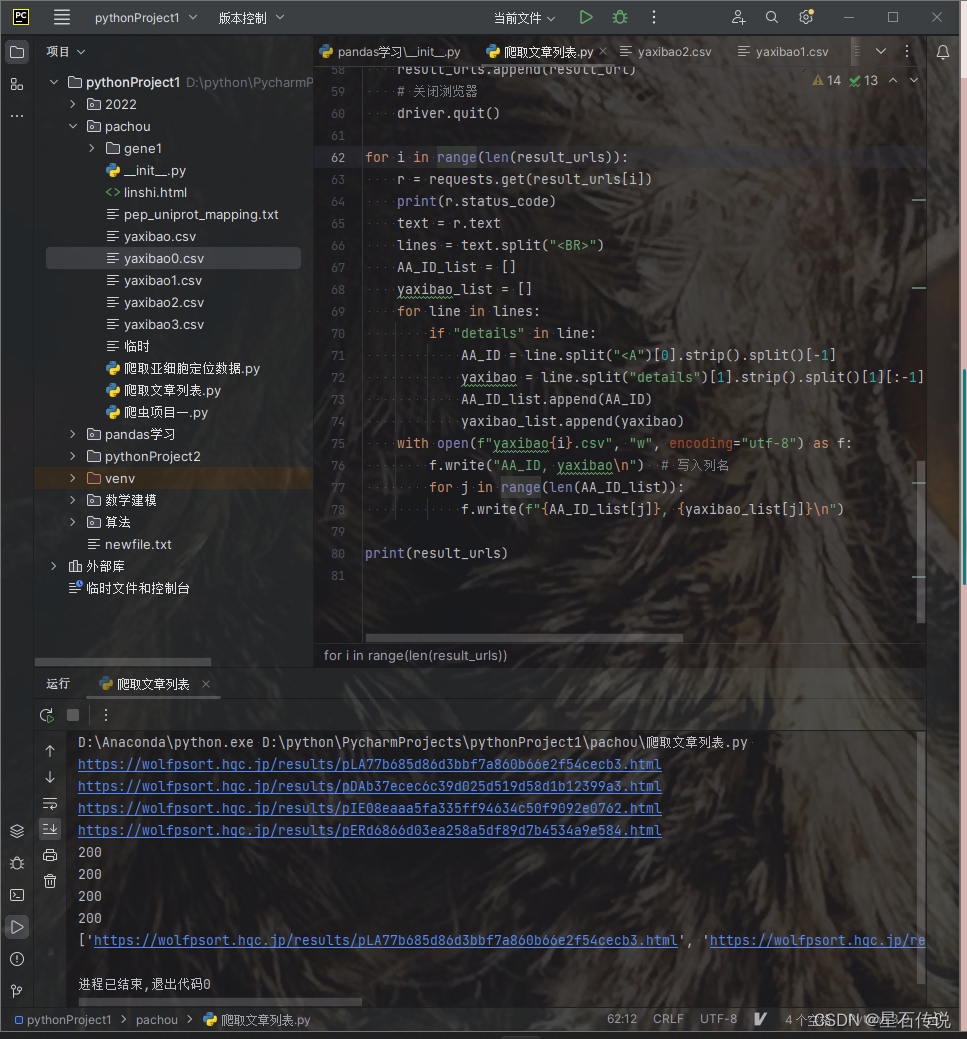This screenshot has height=1039, width=967.
Task: Open the 版本控制 dropdown
Action: (251, 18)
